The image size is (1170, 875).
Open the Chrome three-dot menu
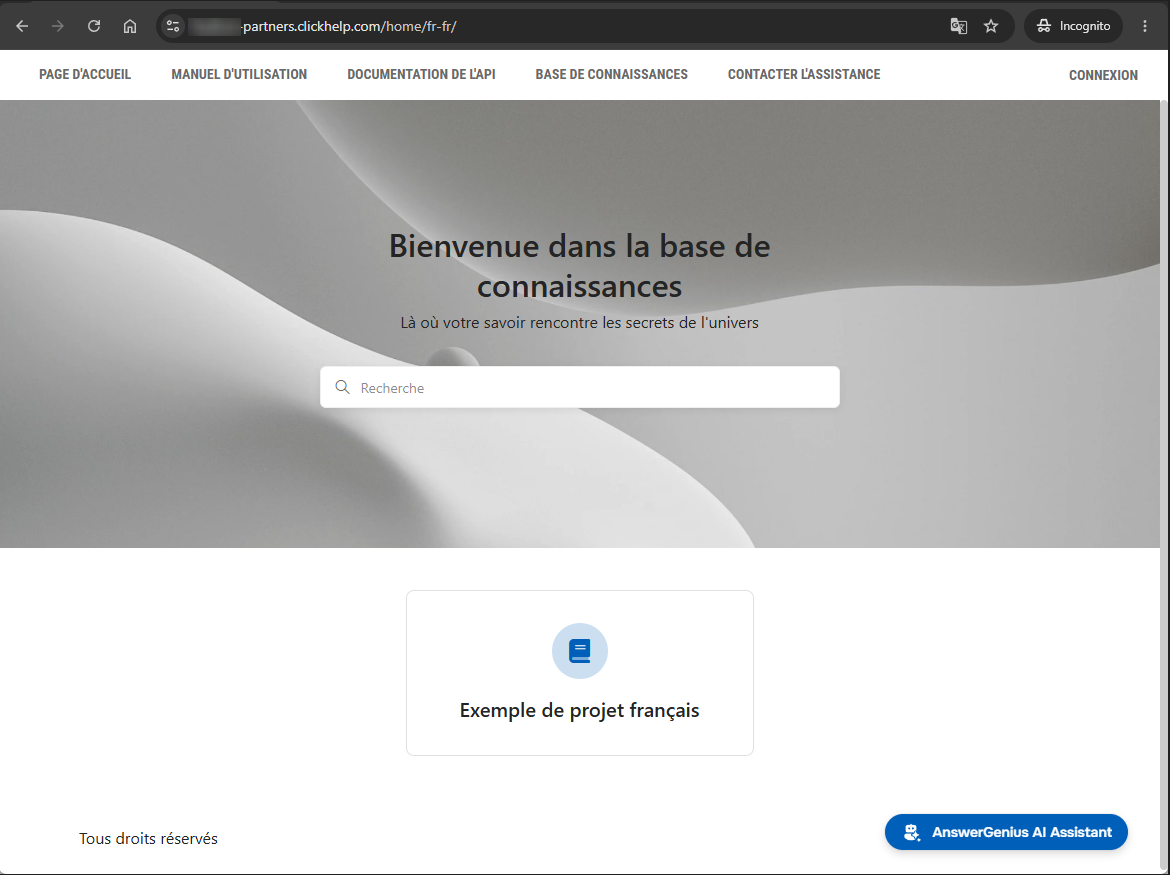click(x=1145, y=26)
